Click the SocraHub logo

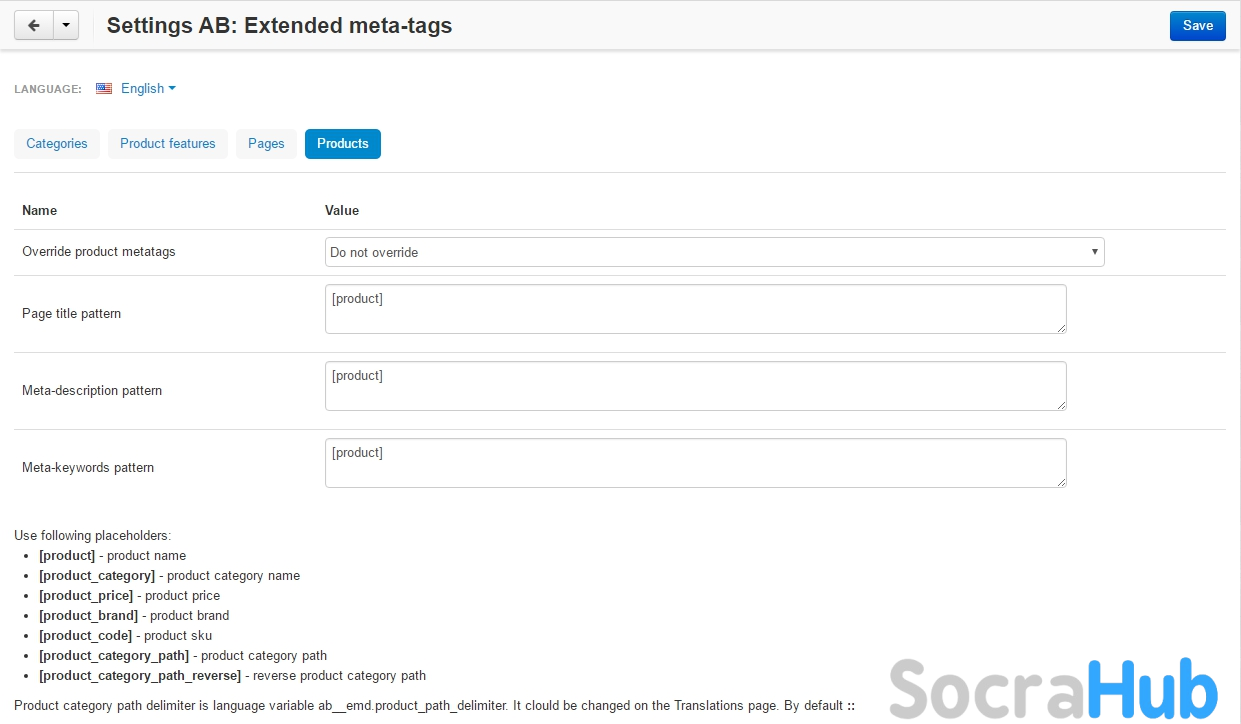pyautogui.click(x=1053, y=688)
